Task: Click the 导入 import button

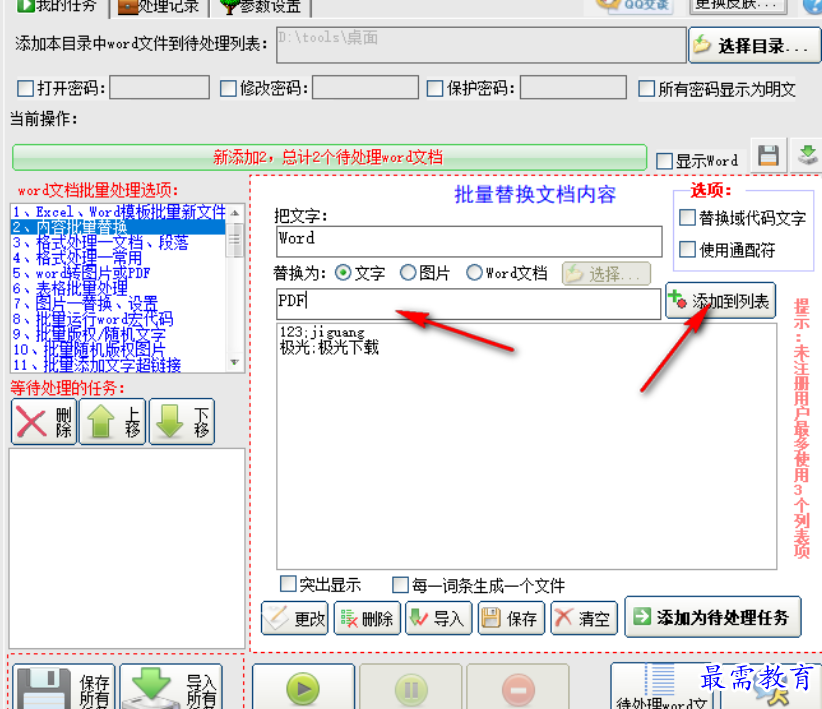Action: pos(439,618)
